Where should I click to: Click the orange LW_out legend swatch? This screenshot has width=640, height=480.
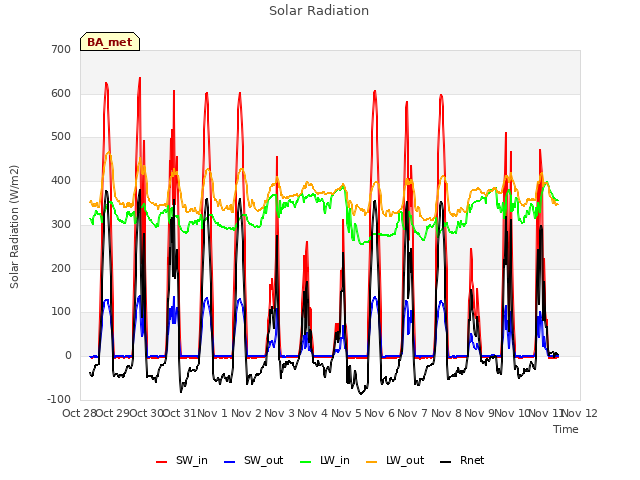tap(372, 462)
